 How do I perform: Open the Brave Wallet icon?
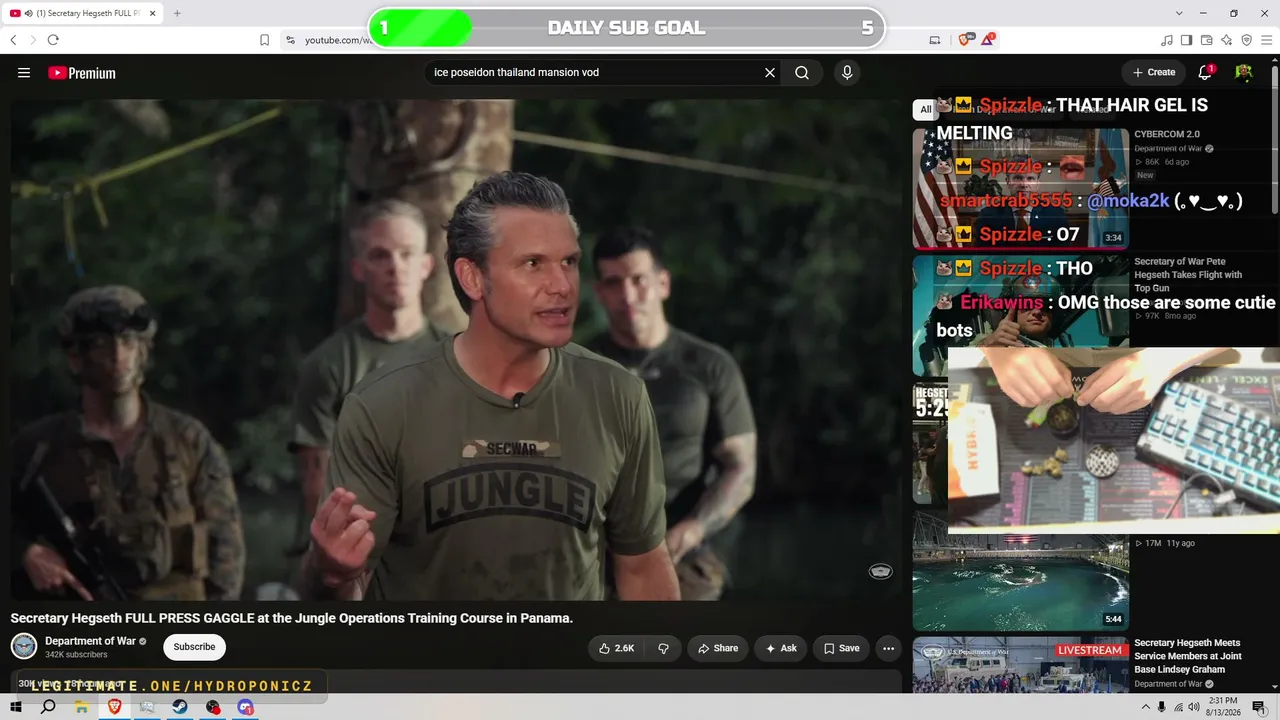click(1207, 40)
